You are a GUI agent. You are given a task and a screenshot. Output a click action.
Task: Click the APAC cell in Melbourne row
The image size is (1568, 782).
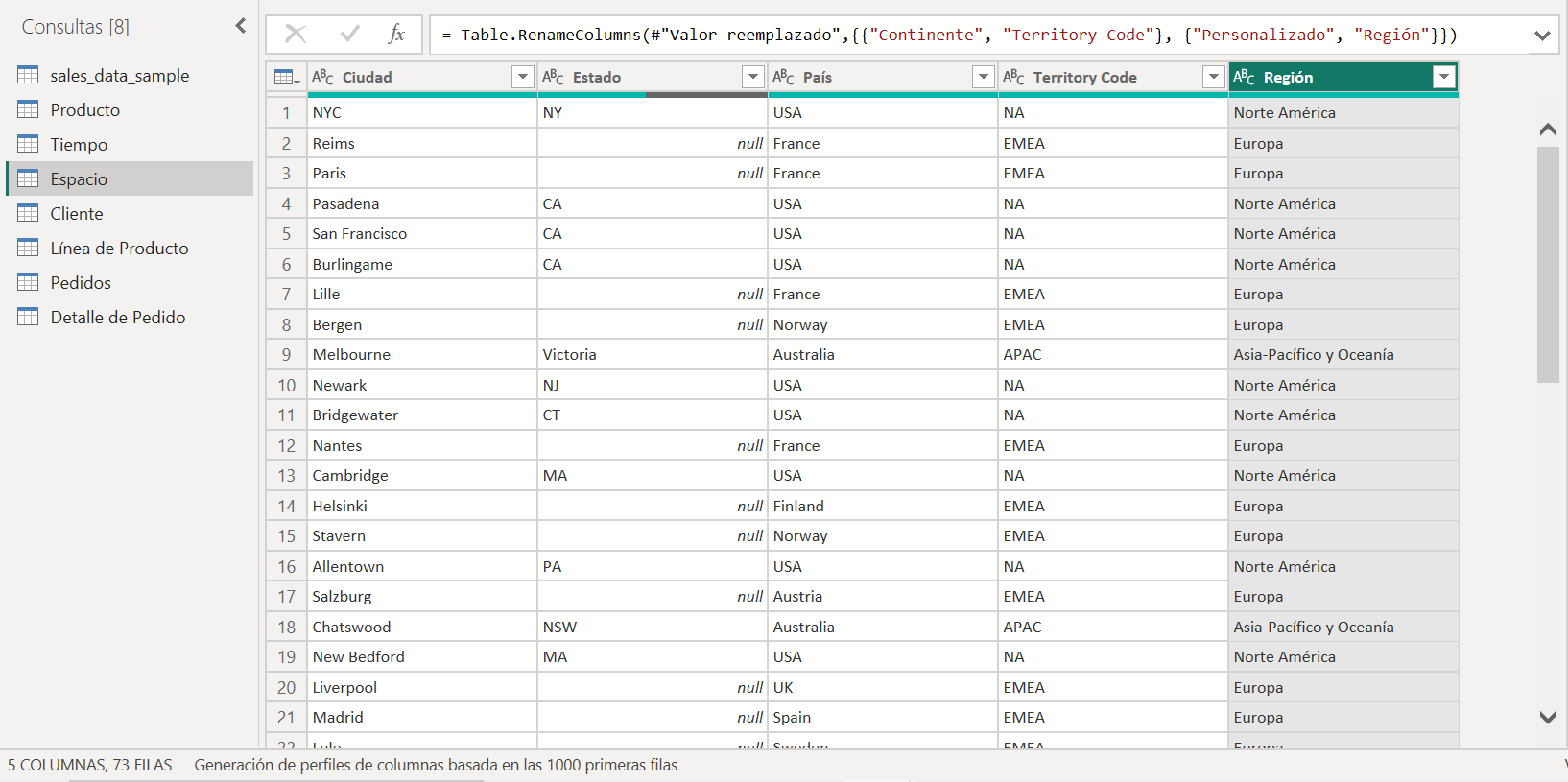pos(1113,354)
